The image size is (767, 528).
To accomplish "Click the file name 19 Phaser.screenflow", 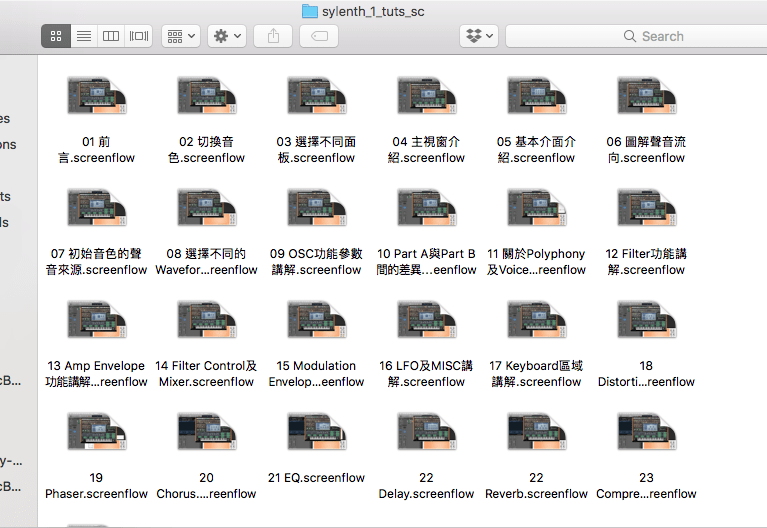I will [x=96, y=485].
